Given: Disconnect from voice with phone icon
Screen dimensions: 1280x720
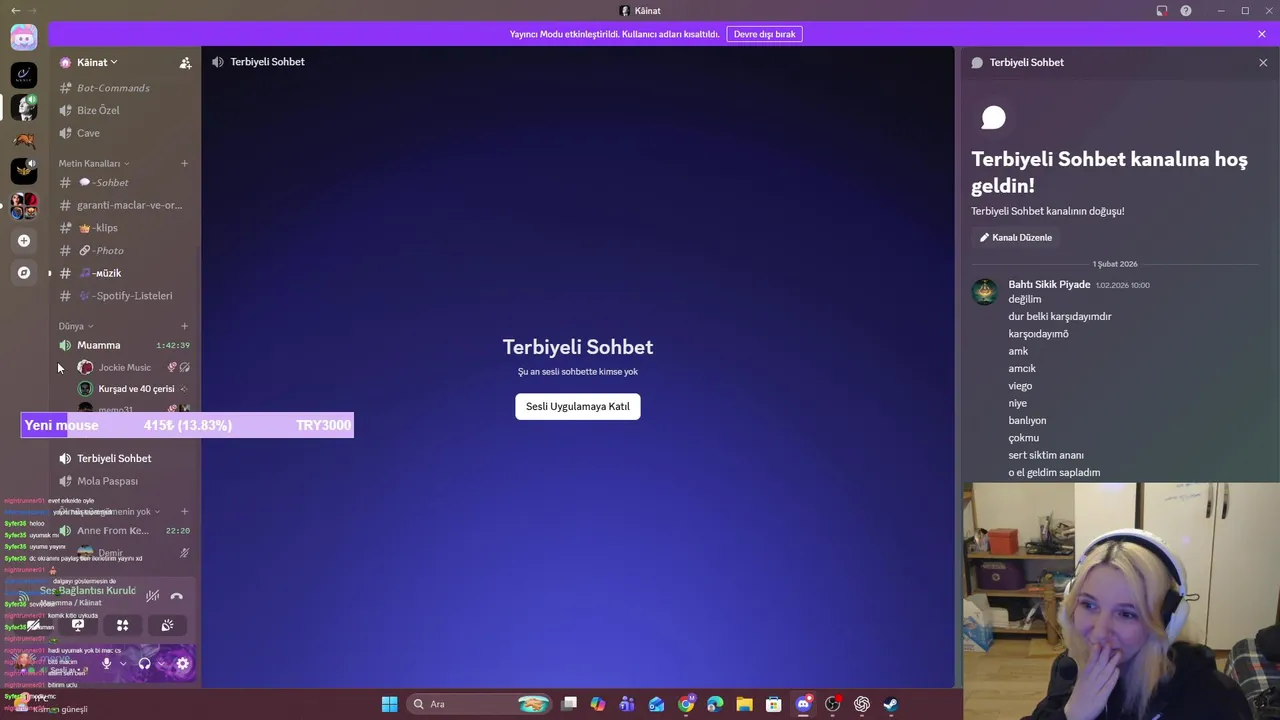Looking at the screenshot, I should point(177,596).
